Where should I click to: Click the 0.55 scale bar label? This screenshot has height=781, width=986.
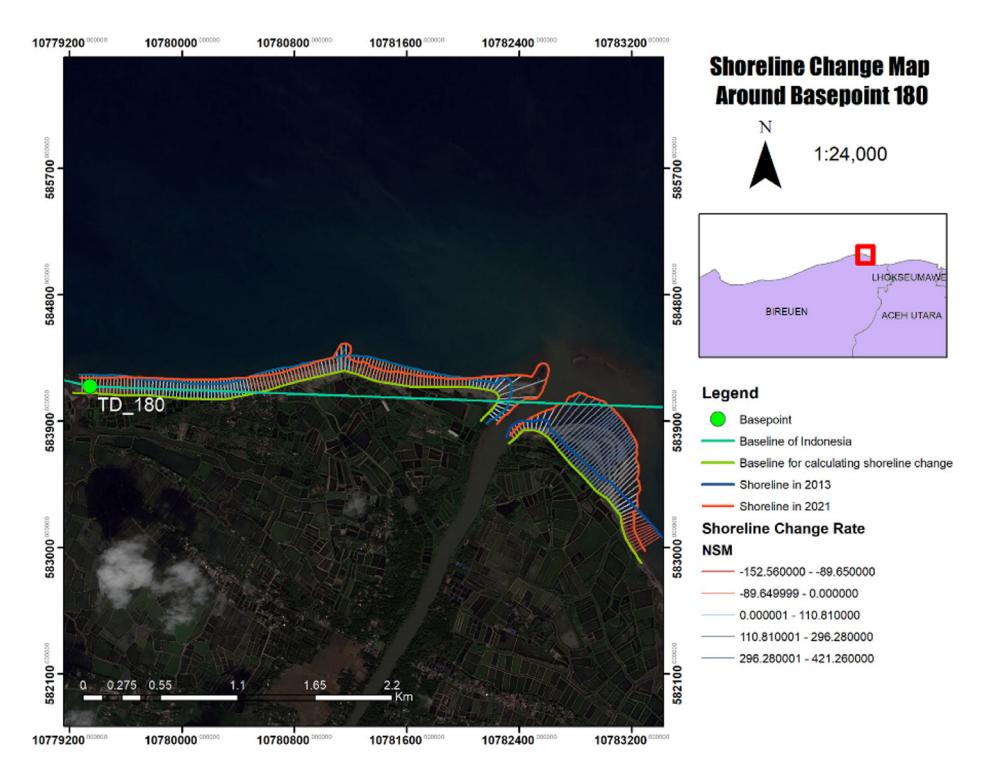click(x=160, y=685)
